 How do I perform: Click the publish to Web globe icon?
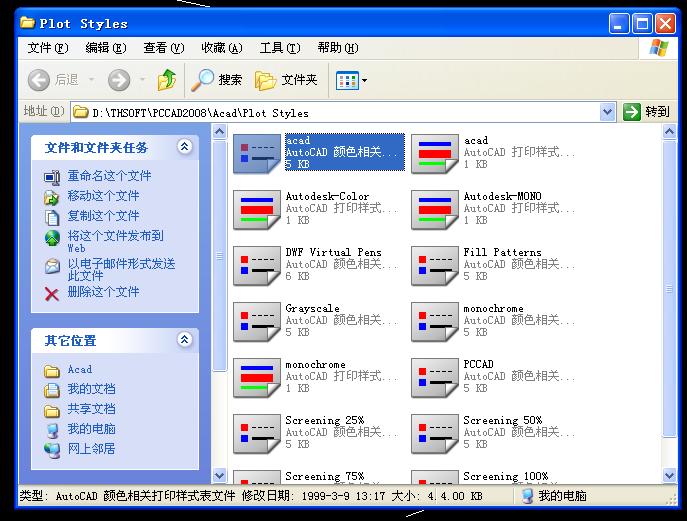(x=52, y=238)
